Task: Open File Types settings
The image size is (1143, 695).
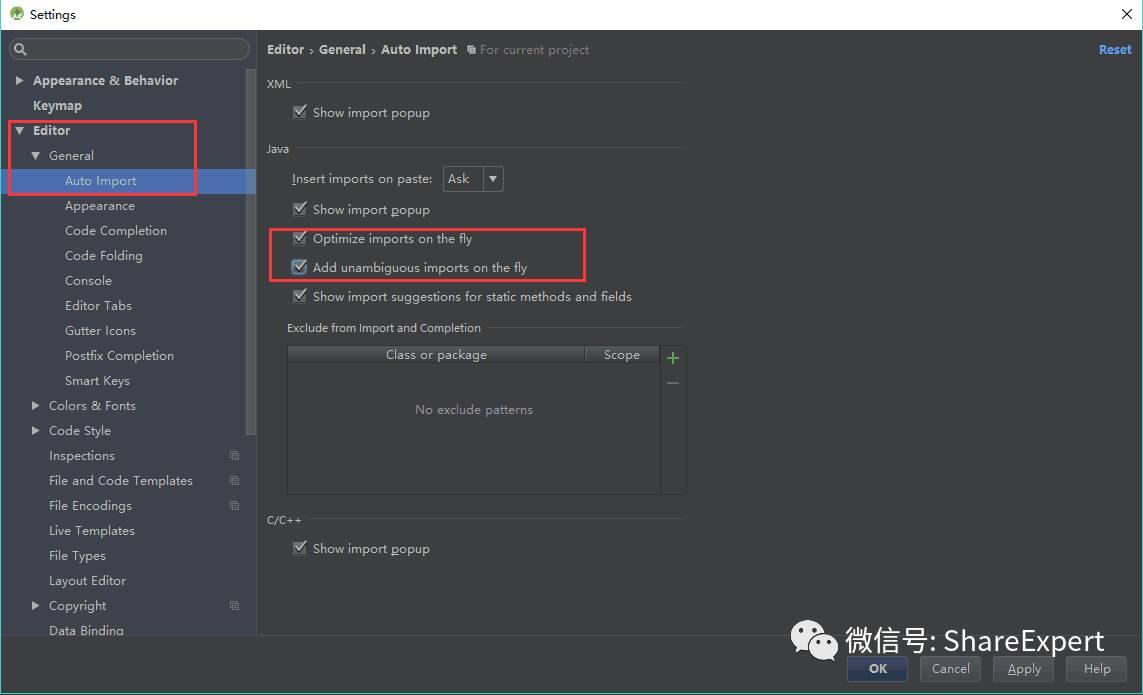Action: [x=77, y=556]
